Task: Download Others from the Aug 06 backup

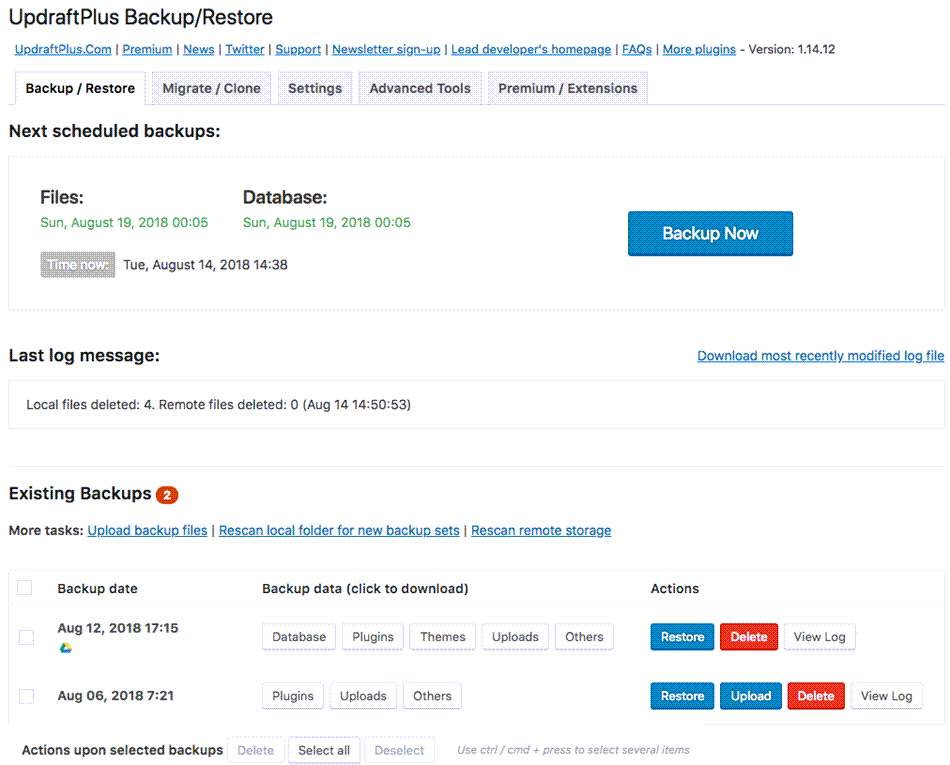Action: (432, 696)
